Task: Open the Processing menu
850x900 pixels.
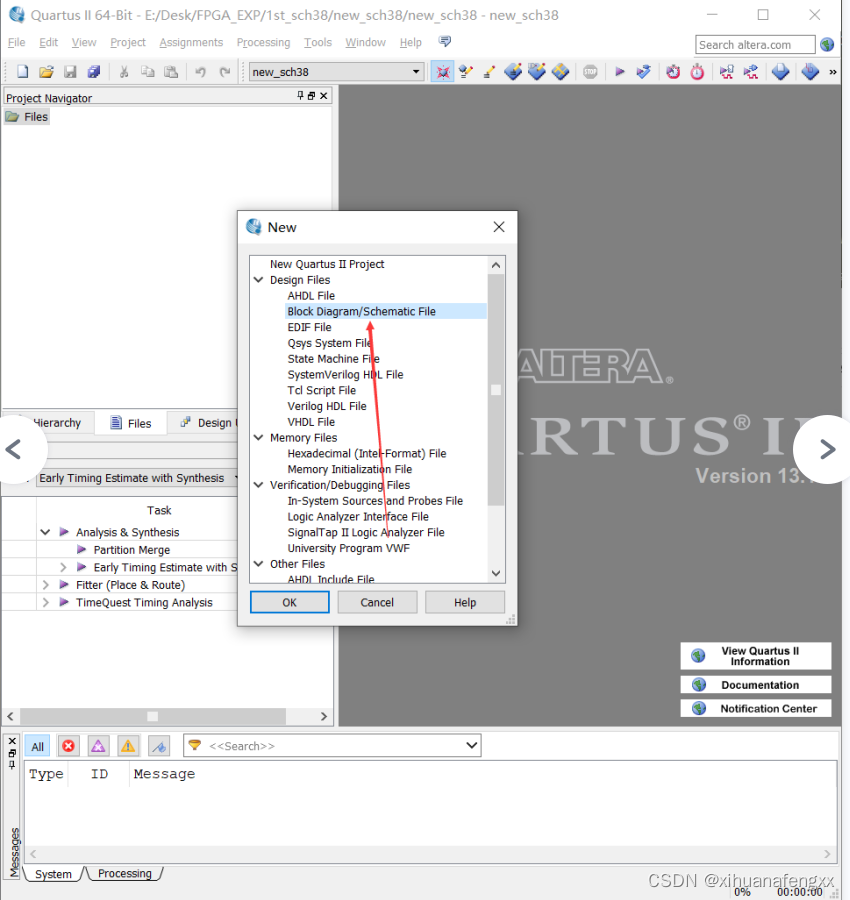Action: pos(263,42)
